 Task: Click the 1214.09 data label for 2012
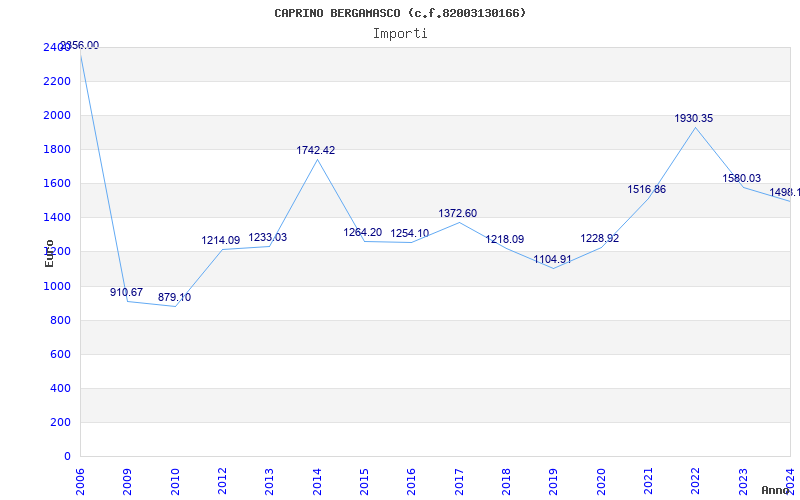pos(220,240)
